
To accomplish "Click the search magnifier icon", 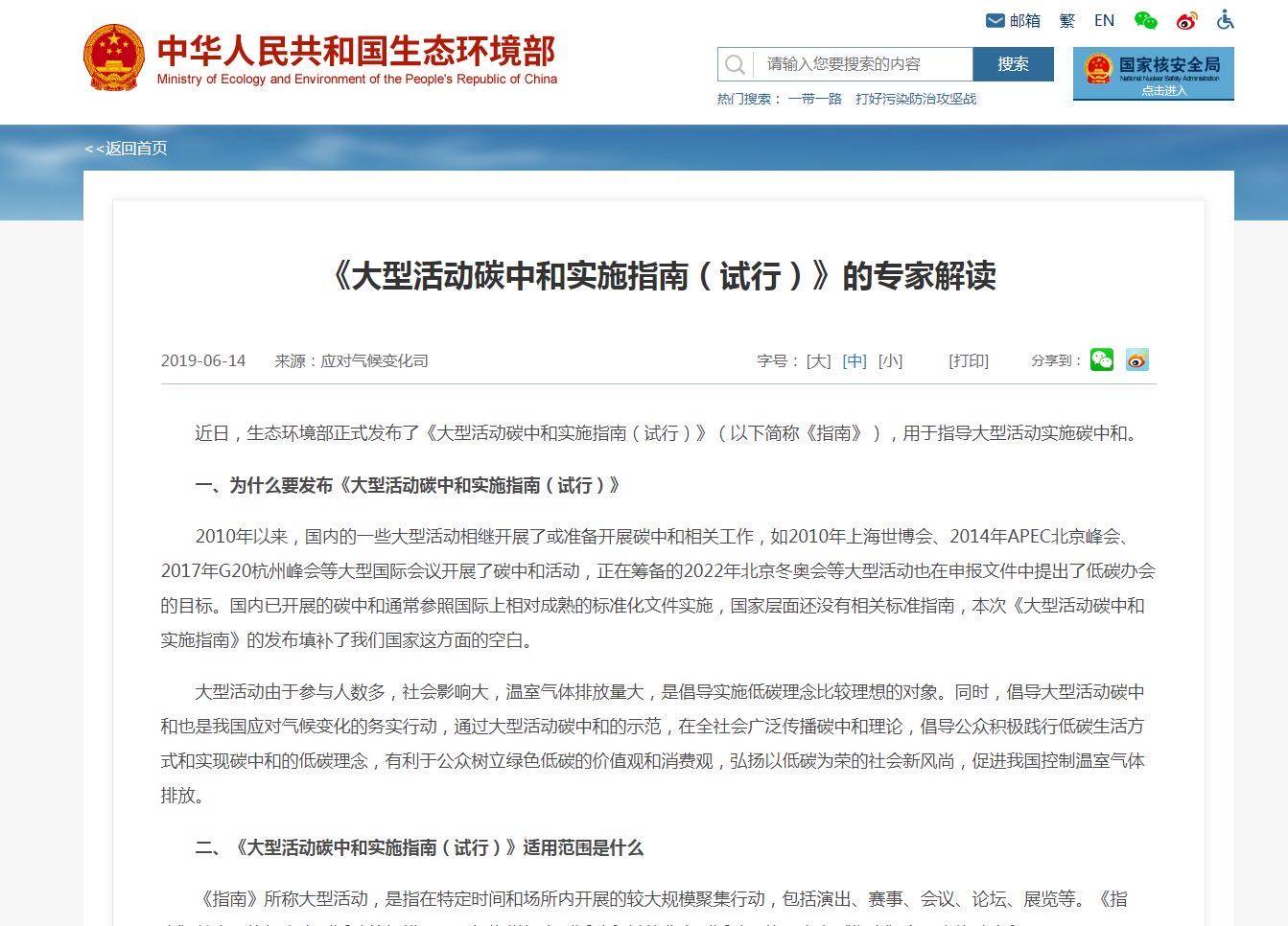I will 736,64.
